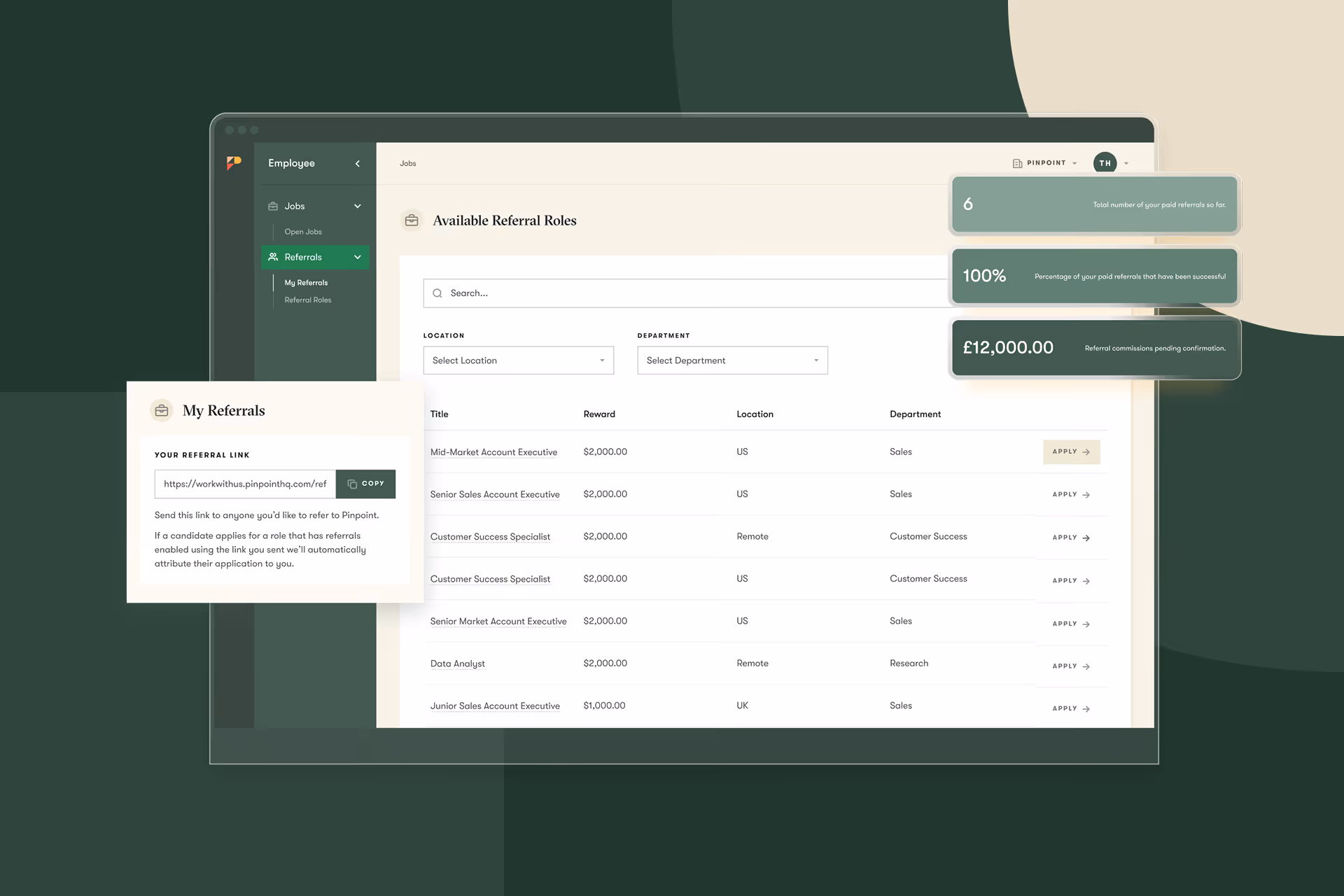Open the Data Analyst title link
Viewport: 1344px width, 896px height.
pyautogui.click(x=457, y=664)
